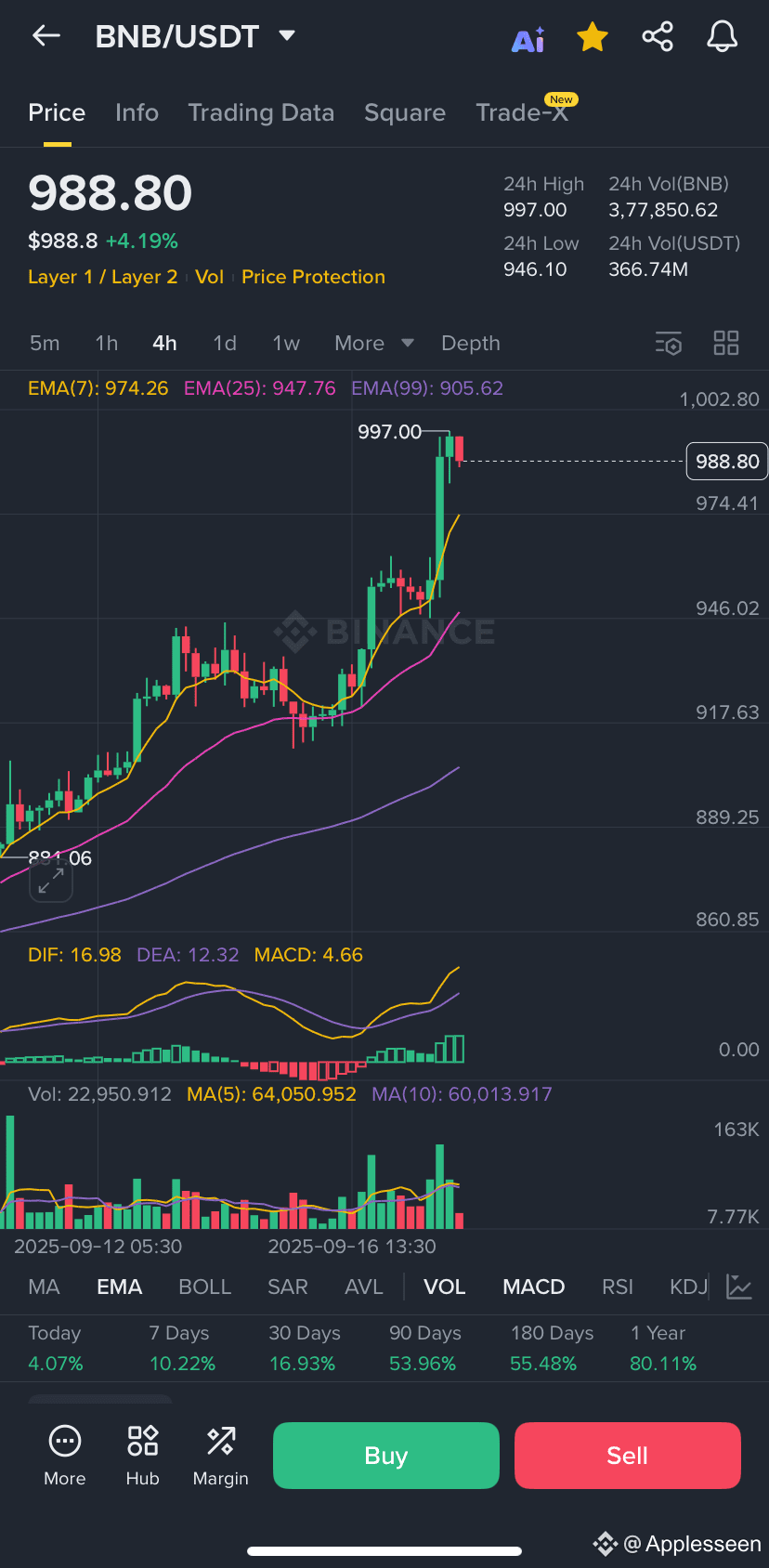Open the Price Protection link

click(x=314, y=277)
